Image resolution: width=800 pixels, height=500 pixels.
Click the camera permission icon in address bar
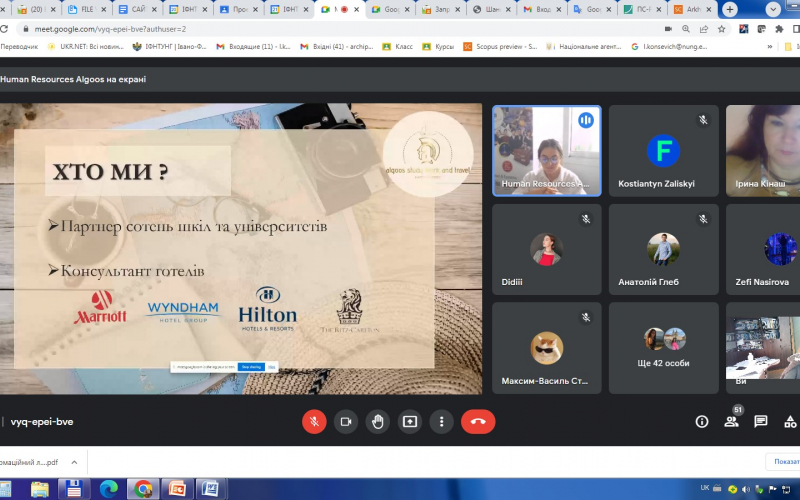pos(668,29)
